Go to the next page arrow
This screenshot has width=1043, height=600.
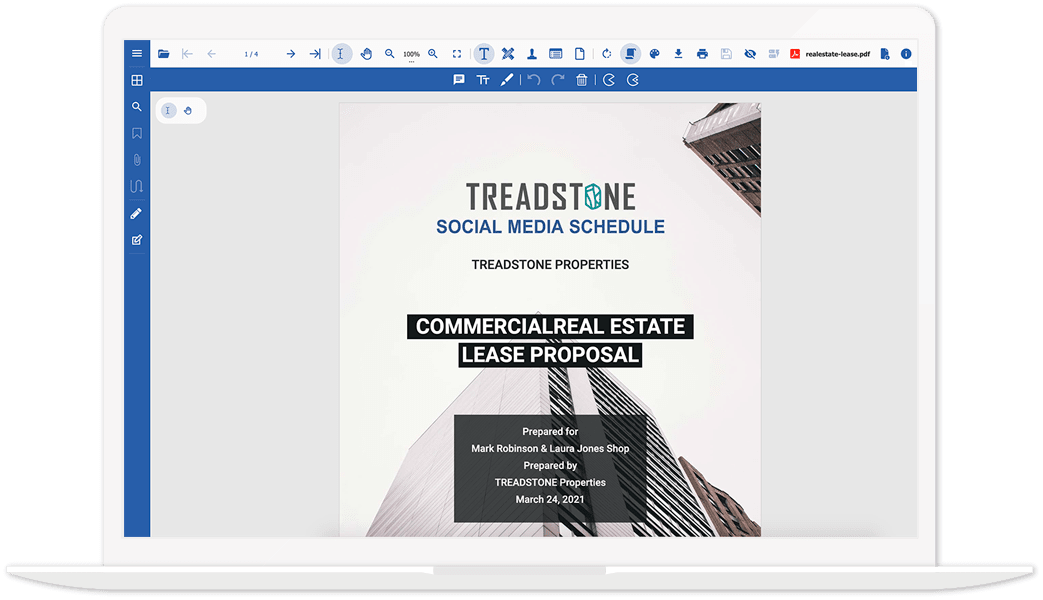pos(291,54)
